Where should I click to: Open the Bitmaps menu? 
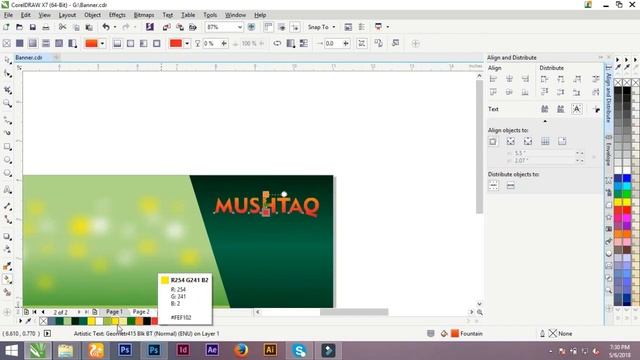coord(144,15)
